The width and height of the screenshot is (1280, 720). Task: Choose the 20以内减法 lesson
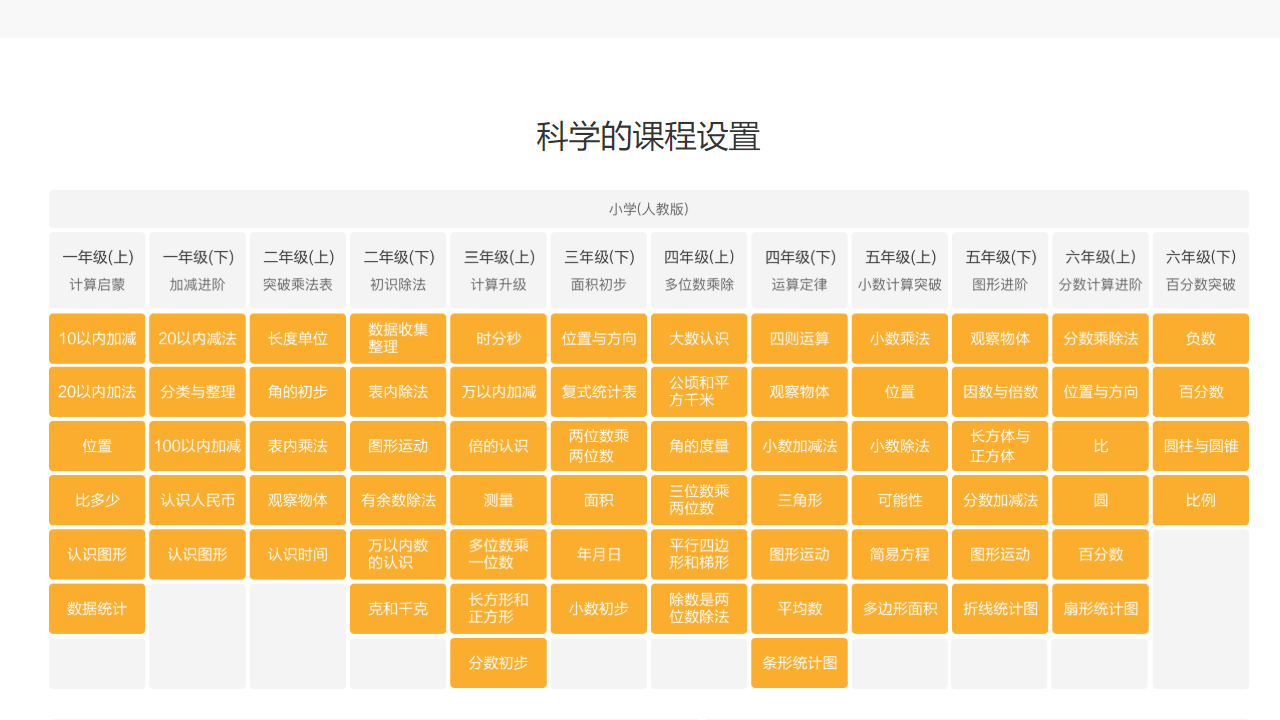[198, 338]
